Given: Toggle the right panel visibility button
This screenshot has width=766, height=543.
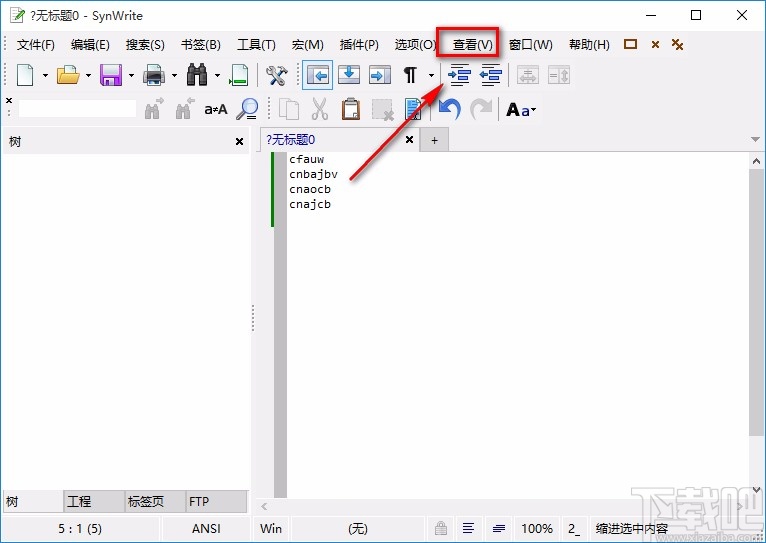Looking at the screenshot, I should [x=379, y=75].
